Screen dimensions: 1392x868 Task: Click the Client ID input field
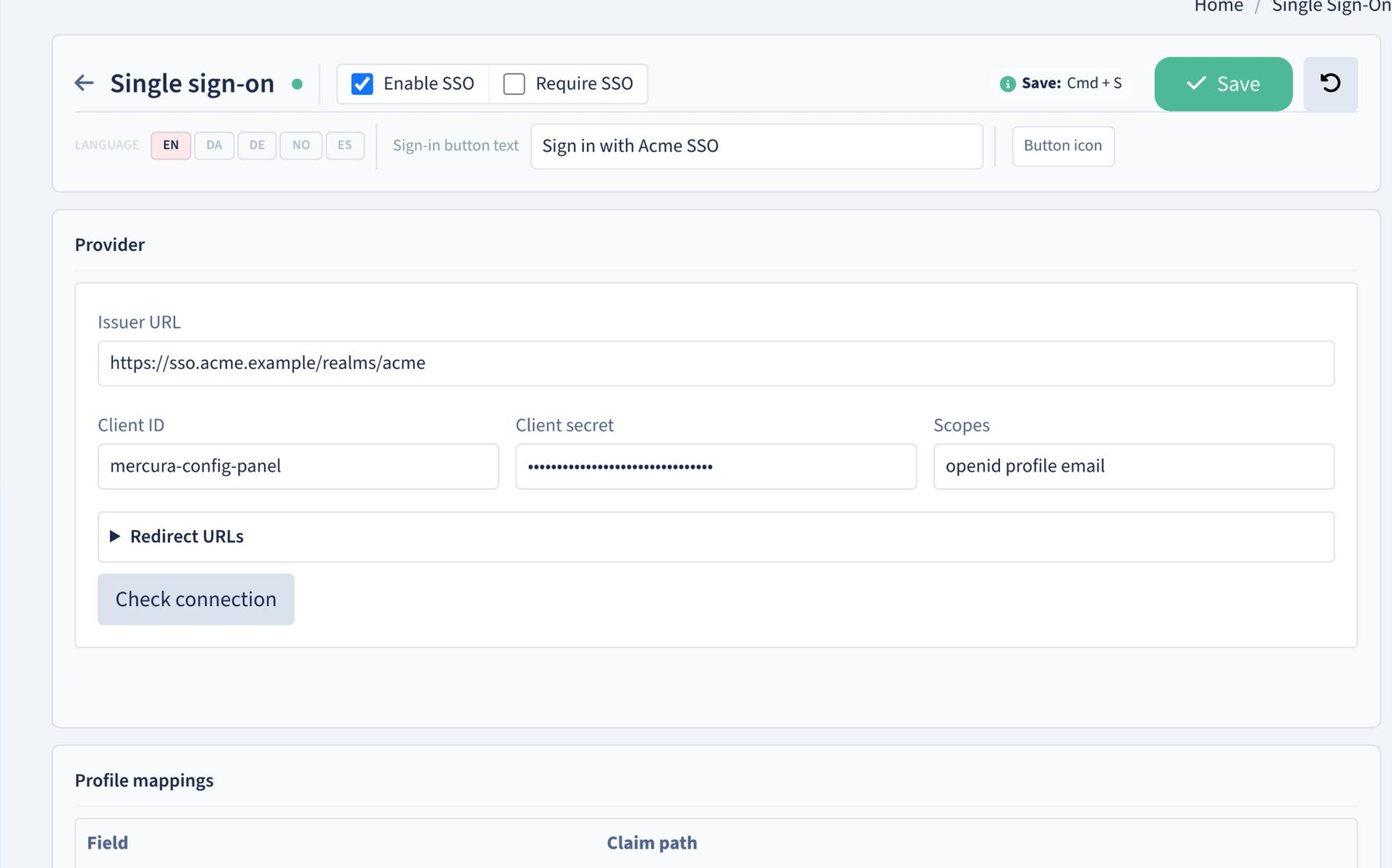click(x=298, y=466)
